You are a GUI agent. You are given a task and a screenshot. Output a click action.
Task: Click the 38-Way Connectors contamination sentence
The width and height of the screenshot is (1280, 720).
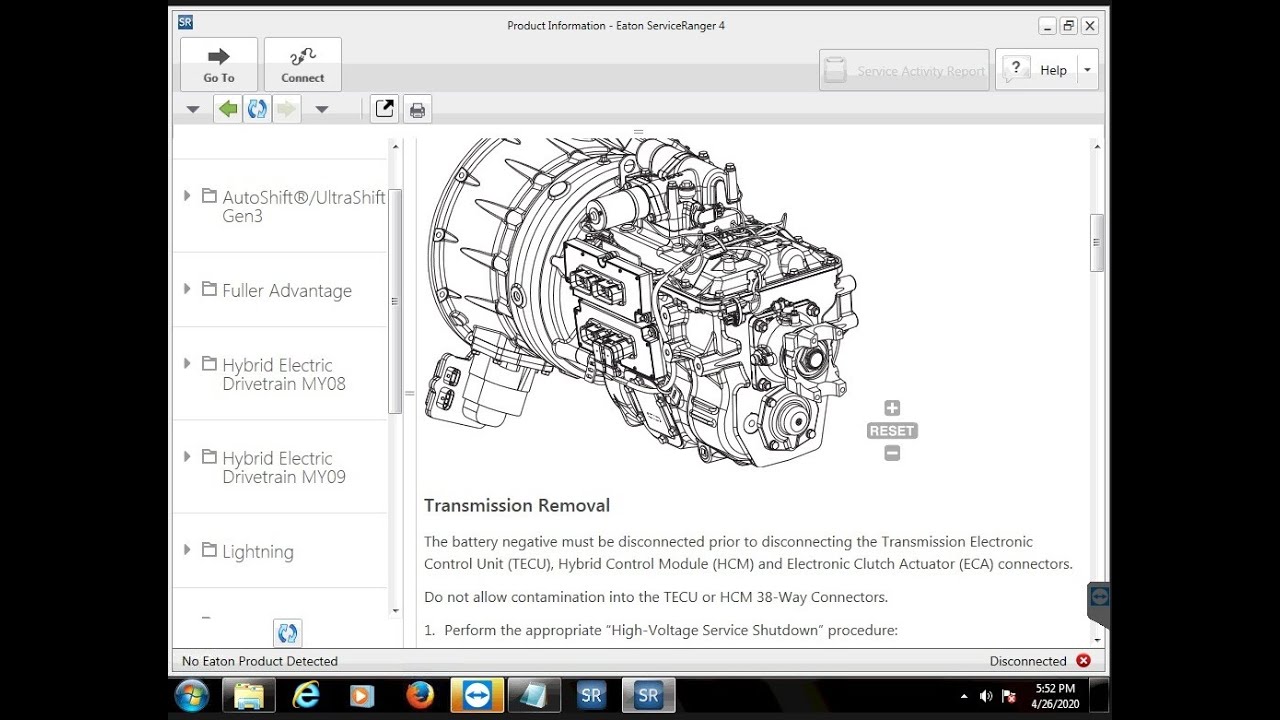[656, 597]
